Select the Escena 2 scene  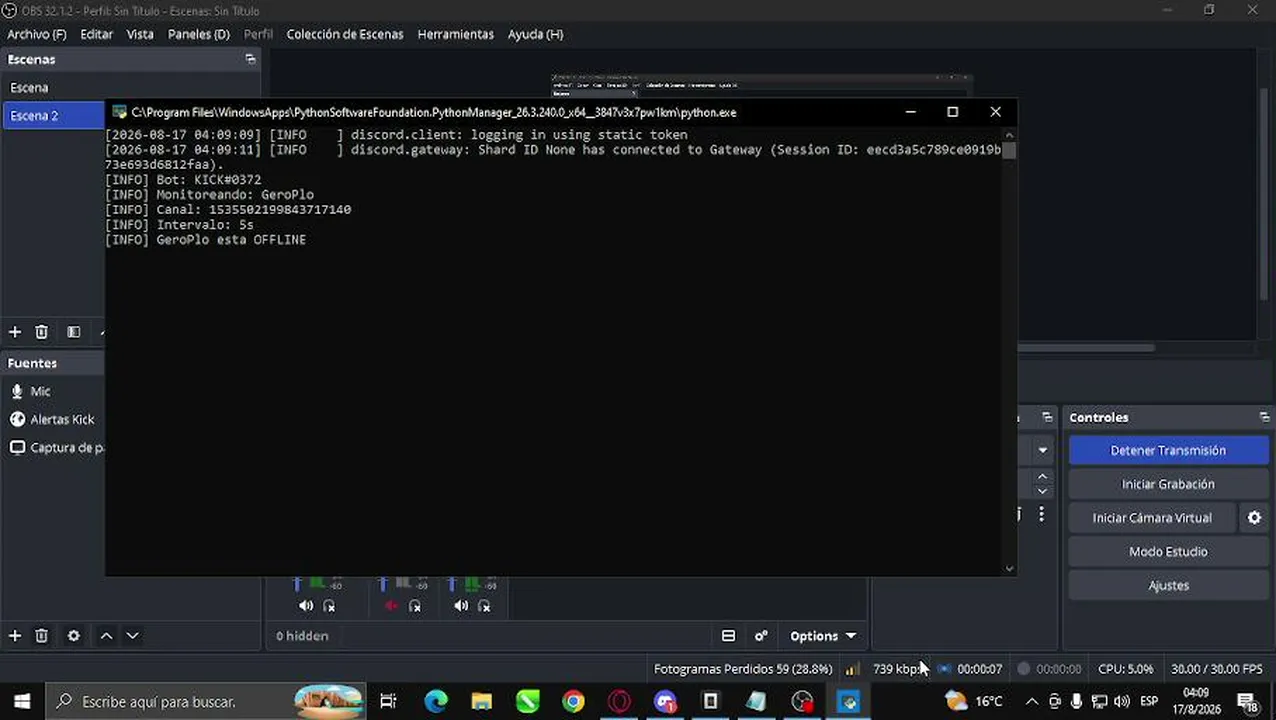pos(53,116)
